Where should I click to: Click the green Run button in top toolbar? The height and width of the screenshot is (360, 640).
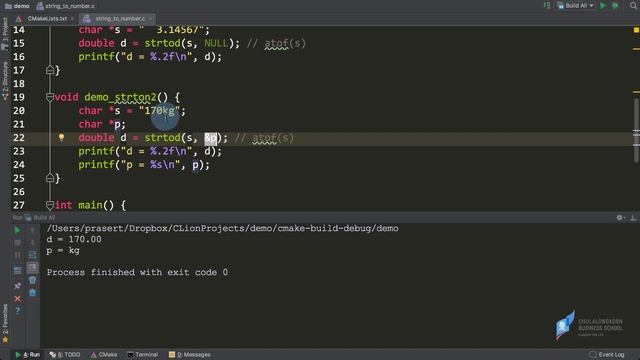602,6
